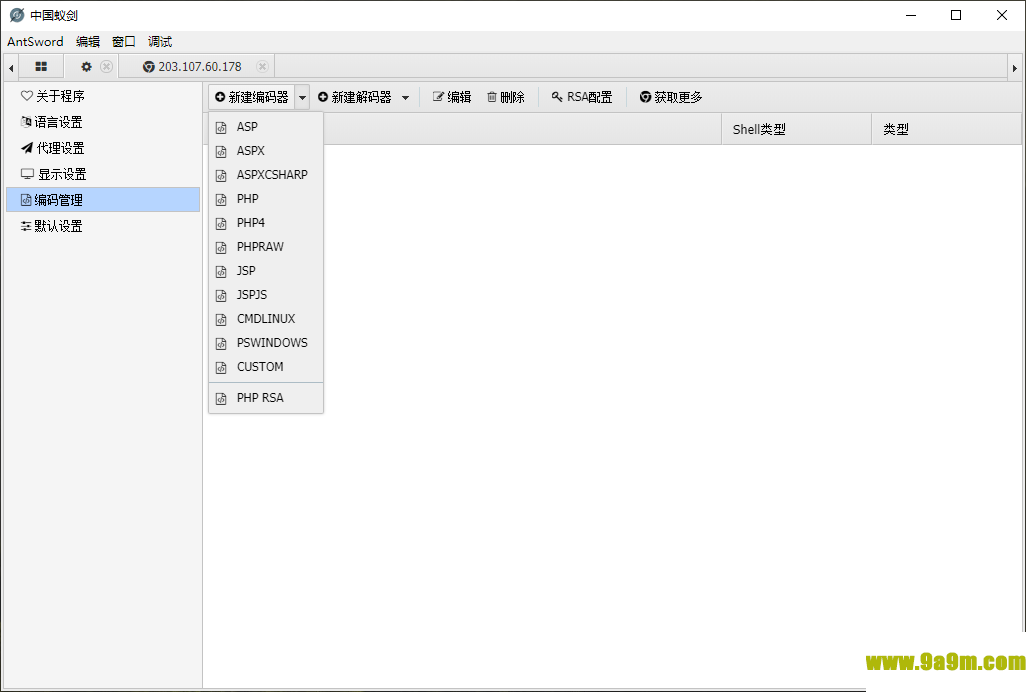
Task: Choose PSWINDOWS from the encoder menu
Action: pyautogui.click(x=266, y=343)
